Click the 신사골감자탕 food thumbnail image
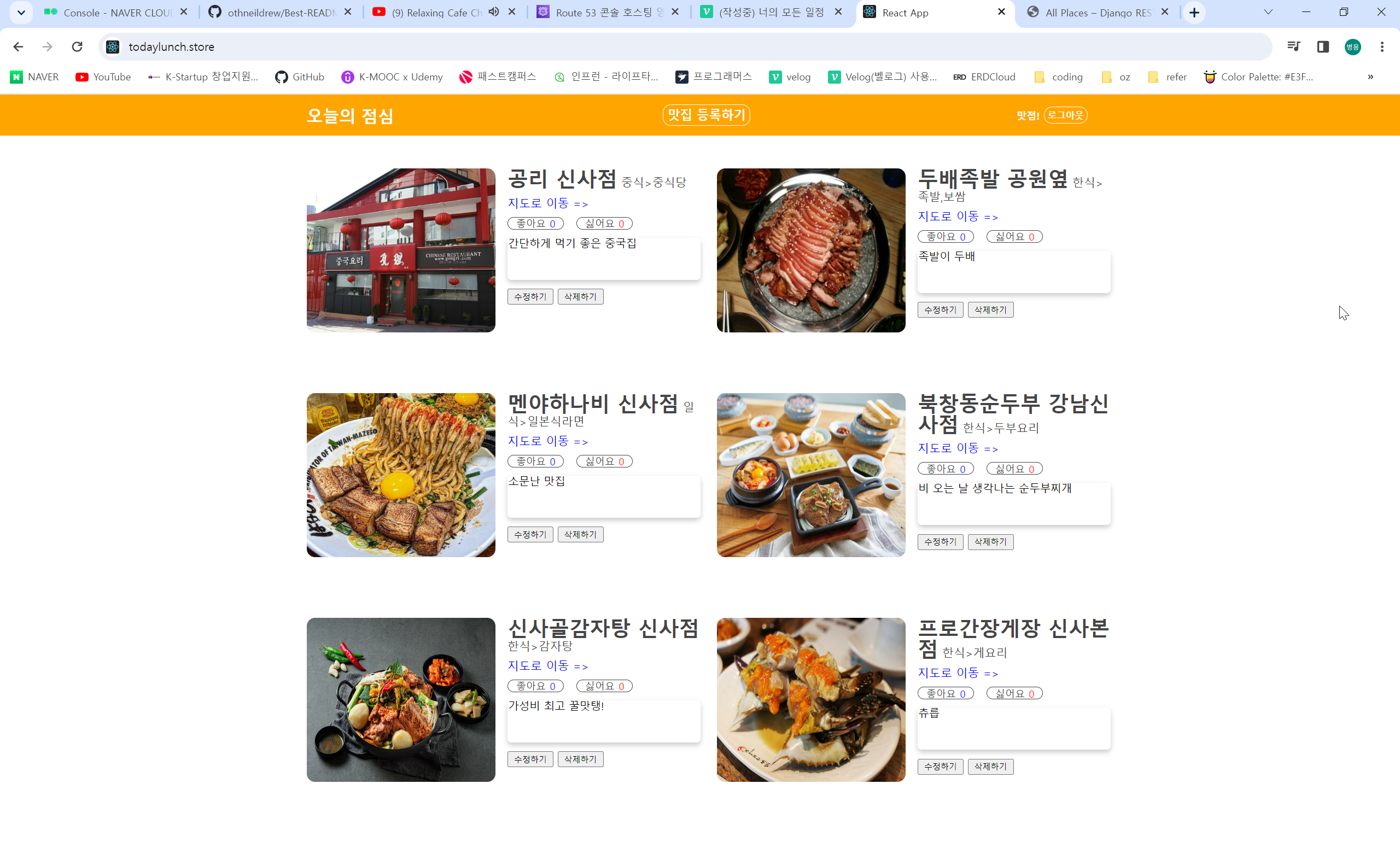The height and width of the screenshot is (842, 1400). (x=401, y=700)
